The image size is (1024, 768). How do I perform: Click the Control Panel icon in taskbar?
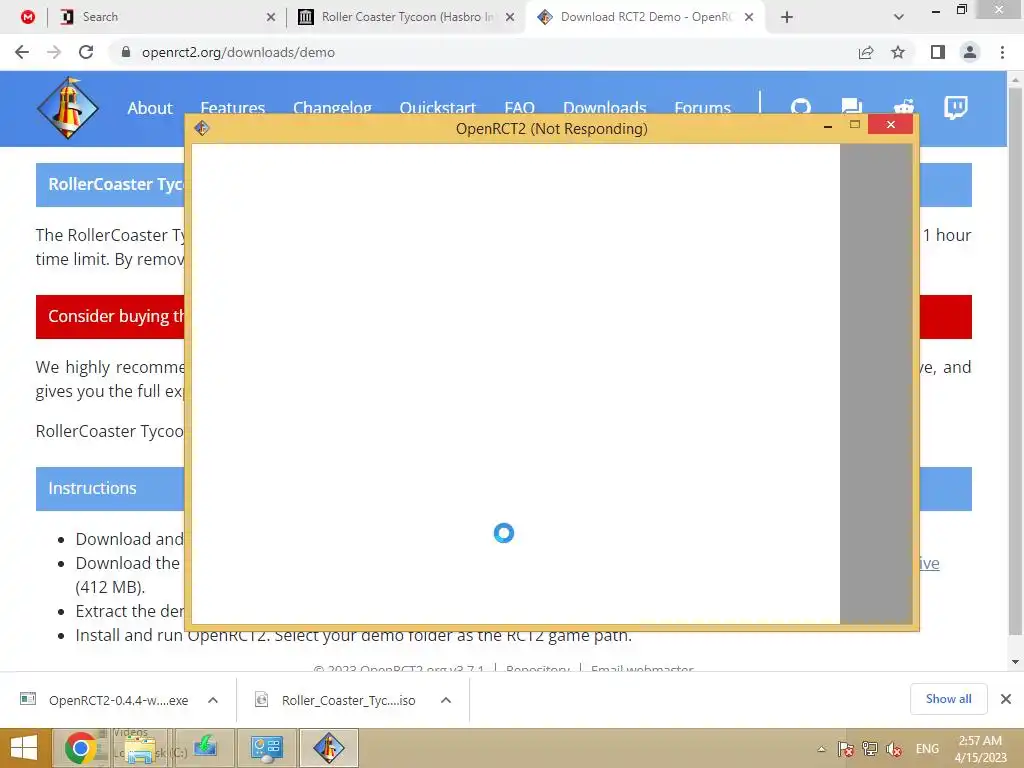(x=266, y=748)
